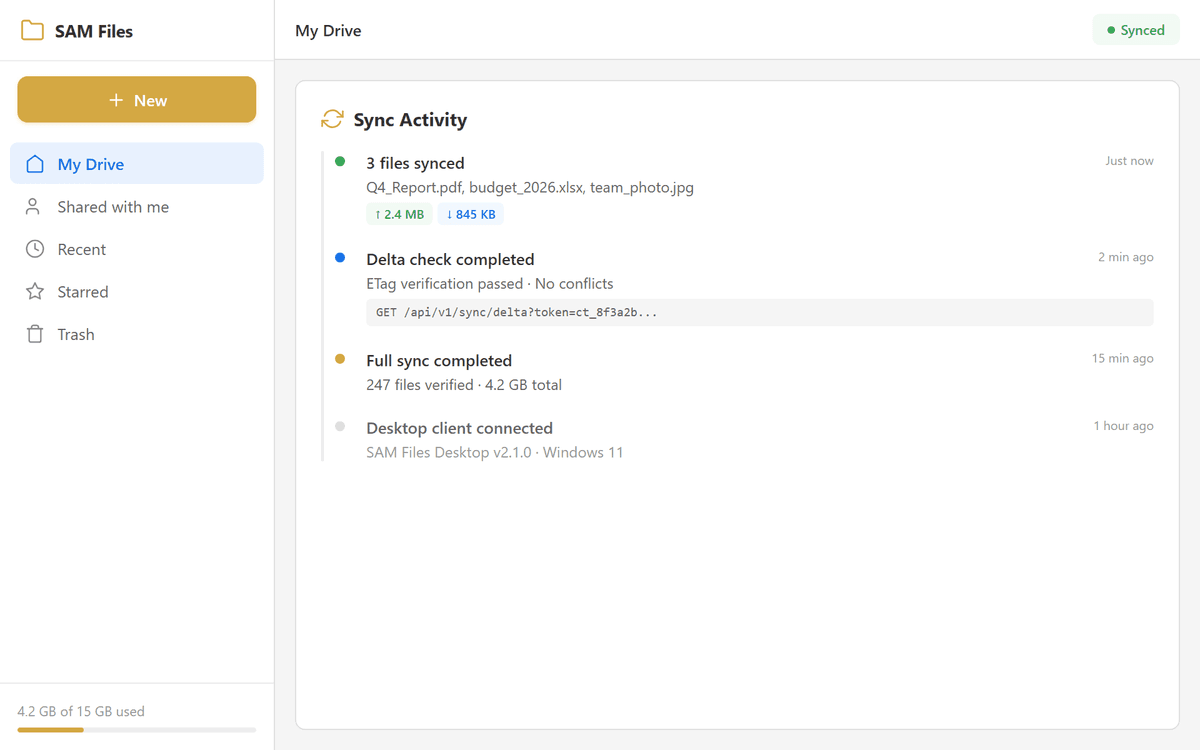Open Recent via the clock icon
This screenshot has height=750, width=1200.
point(34,249)
